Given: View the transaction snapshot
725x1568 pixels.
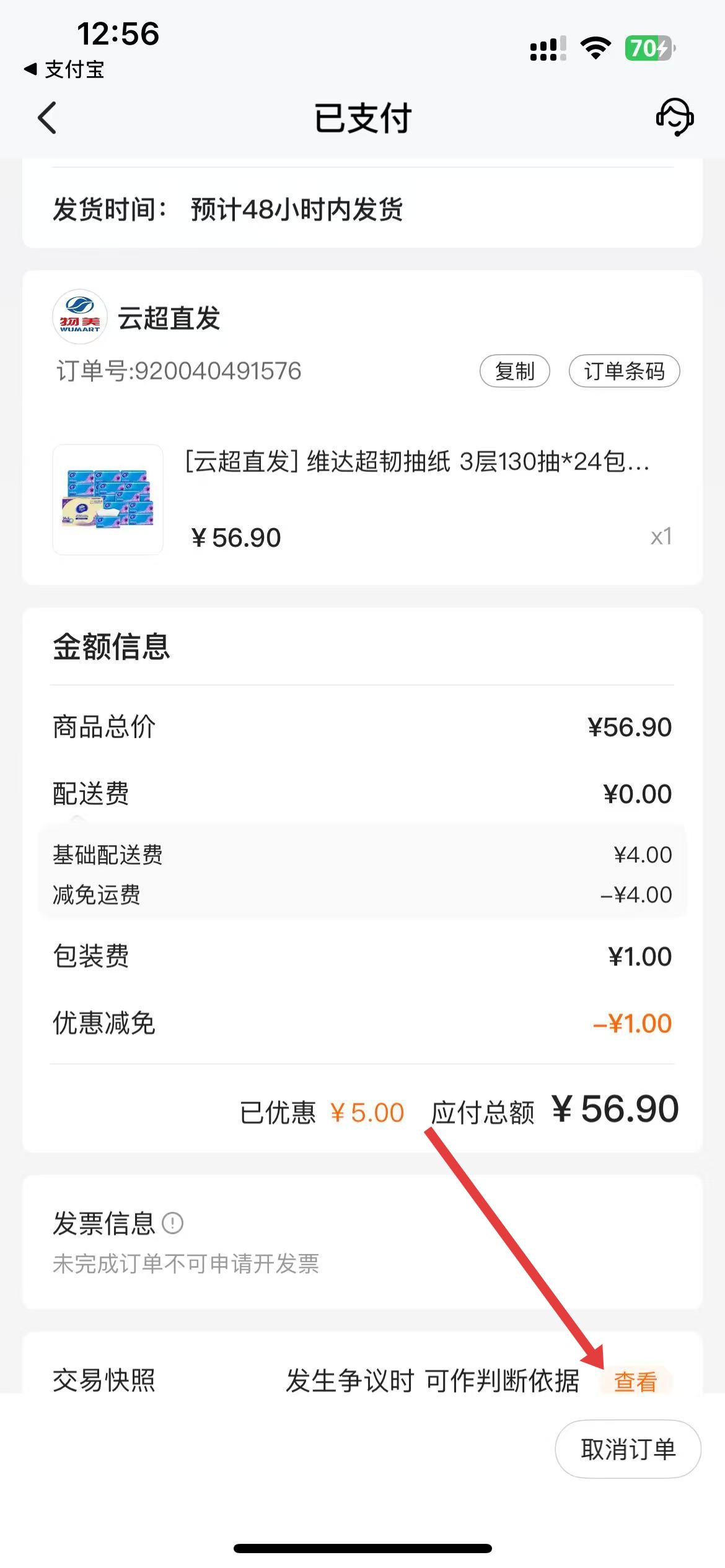Looking at the screenshot, I should click(x=635, y=1381).
